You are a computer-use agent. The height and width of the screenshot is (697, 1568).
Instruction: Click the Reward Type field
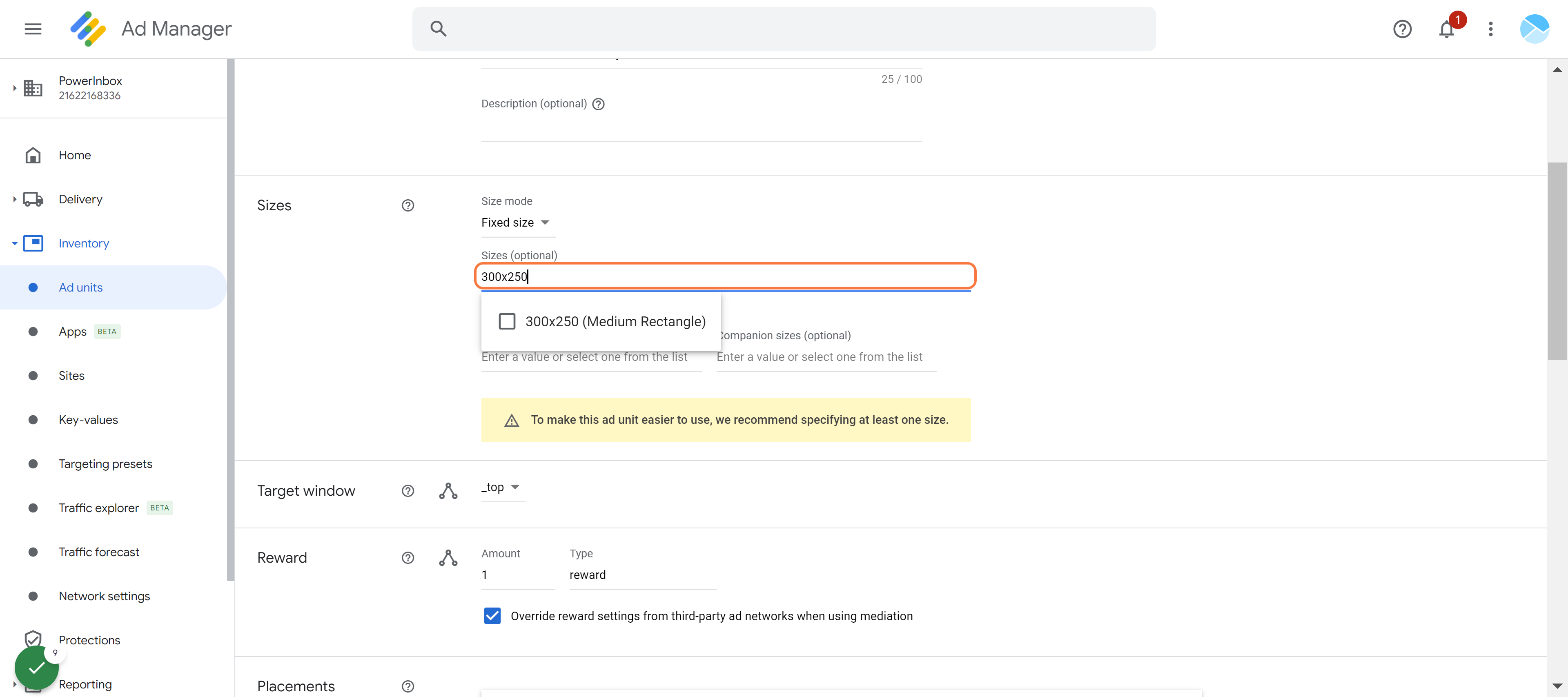tap(642, 575)
